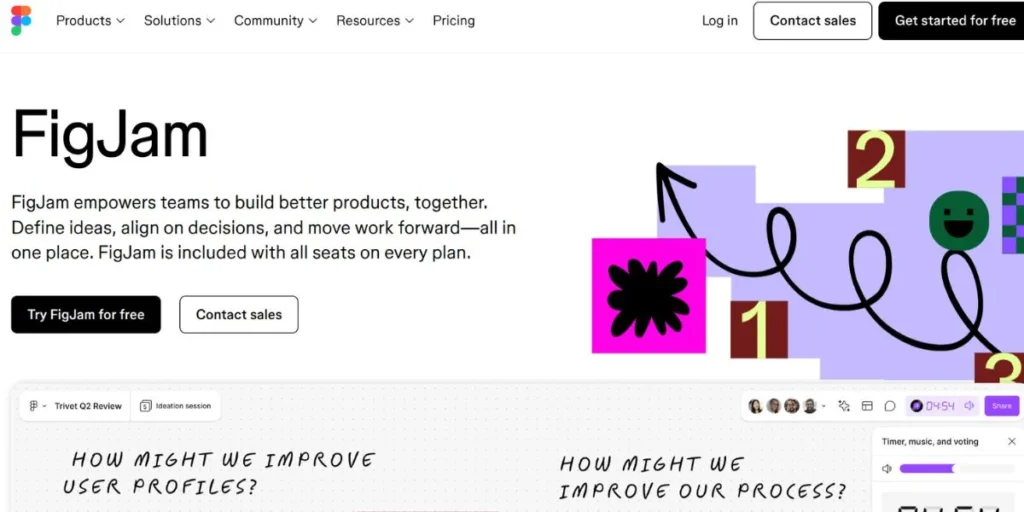Viewport: 1024px width, 512px height.
Task: Open the Resources menu
Action: (375, 20)
